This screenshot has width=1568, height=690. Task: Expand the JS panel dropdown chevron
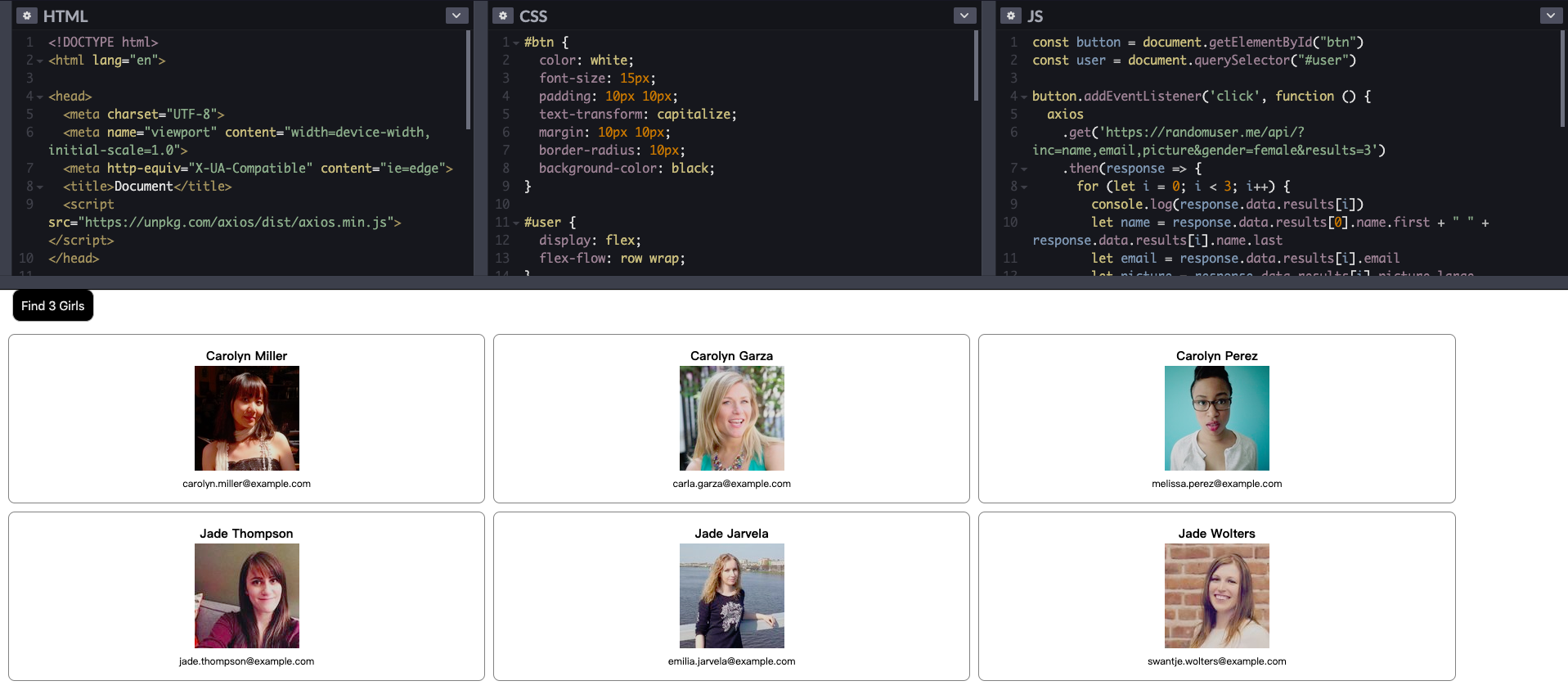click(1551, 16)
